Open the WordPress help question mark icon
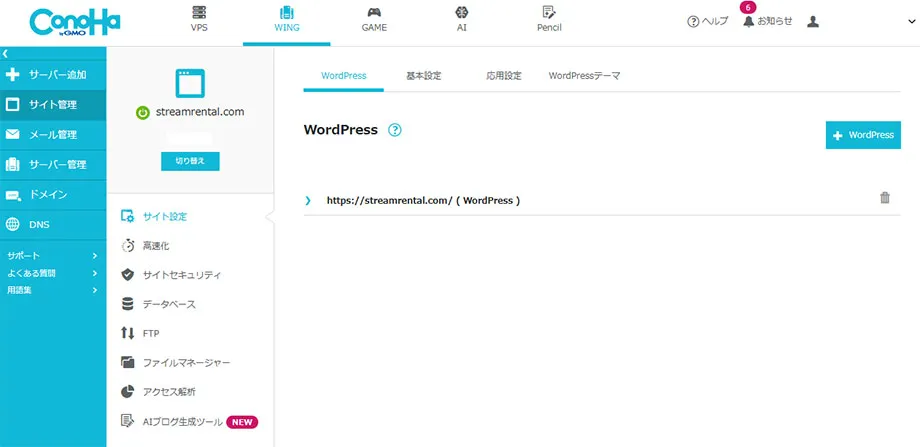The width and height of the screenshot is (920, 447). [x=395, y=130]
